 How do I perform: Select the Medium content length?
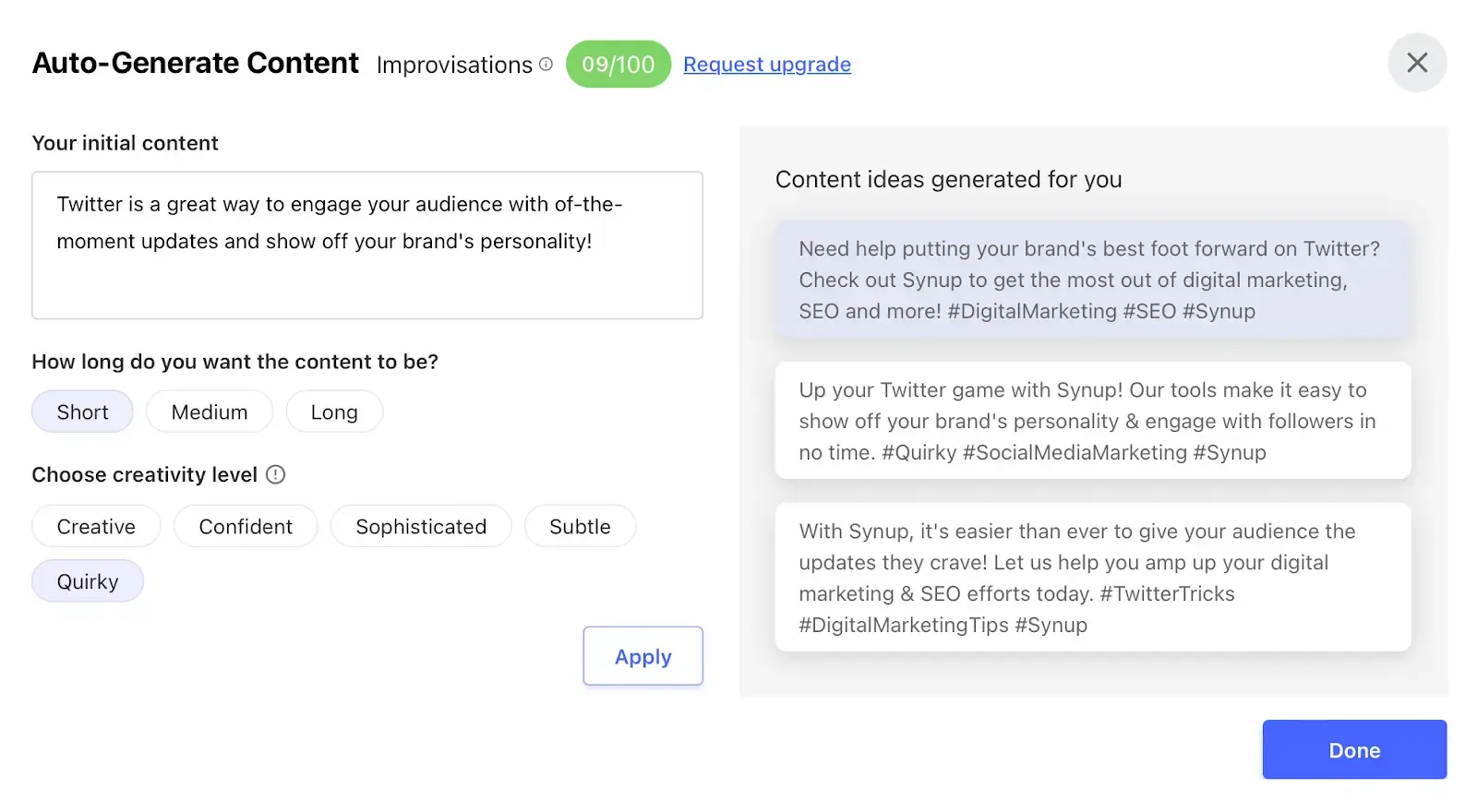tap(210, 412)
